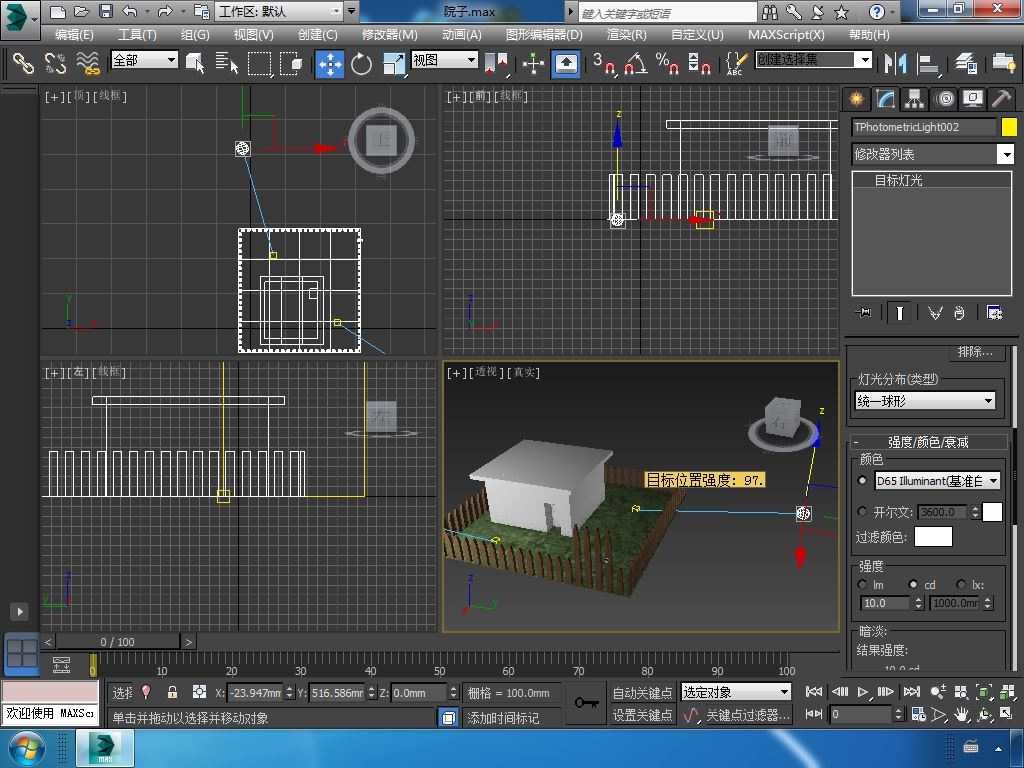Click 排除... exclude button

975,352
